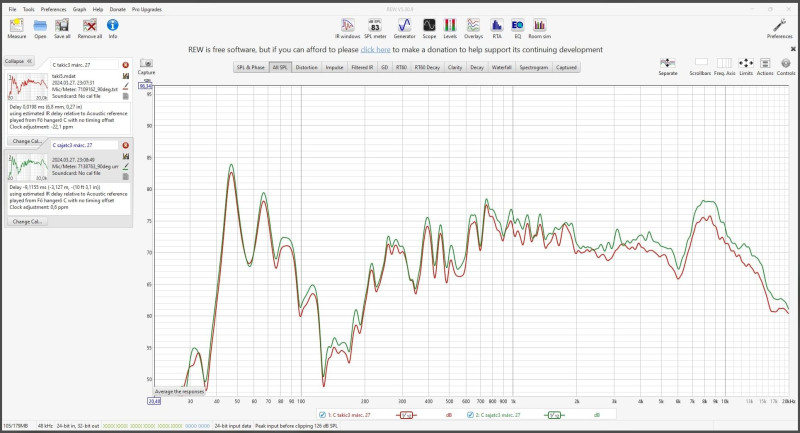Switch to the Captured tab
The height and width of the screenshot is (433, 800).
coord(566,67)
